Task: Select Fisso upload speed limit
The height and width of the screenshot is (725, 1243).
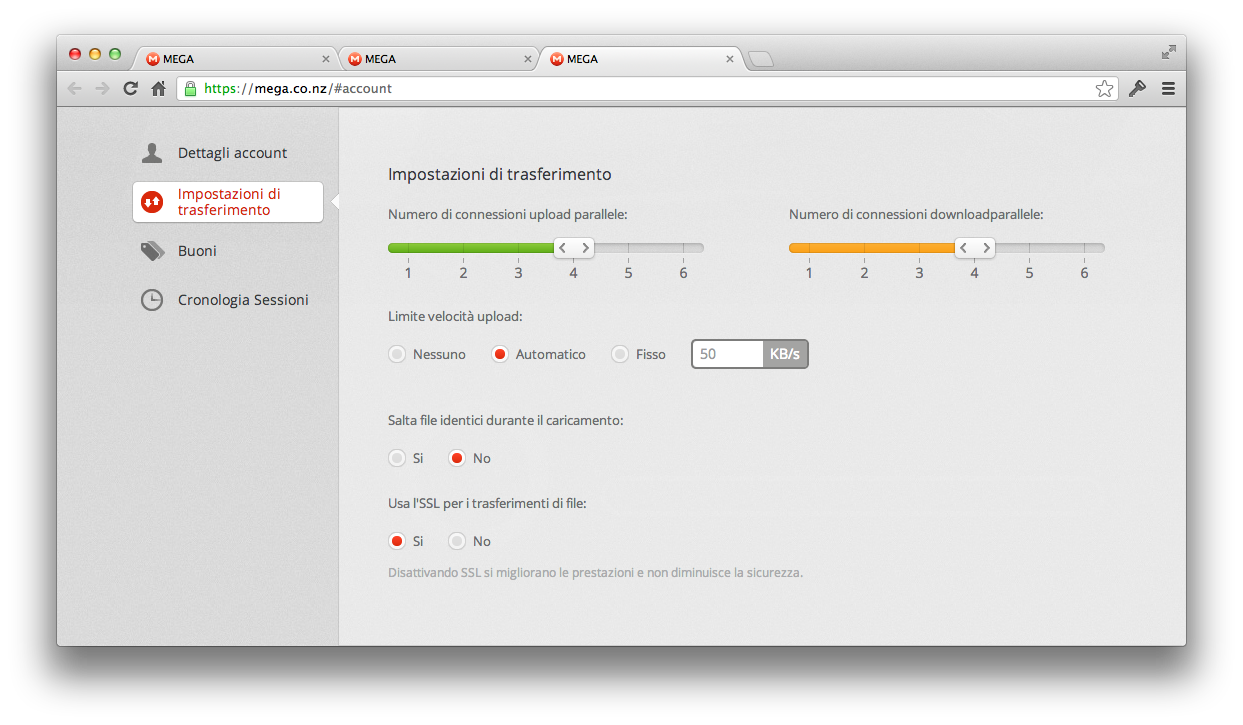Action: tap(620, 354)
